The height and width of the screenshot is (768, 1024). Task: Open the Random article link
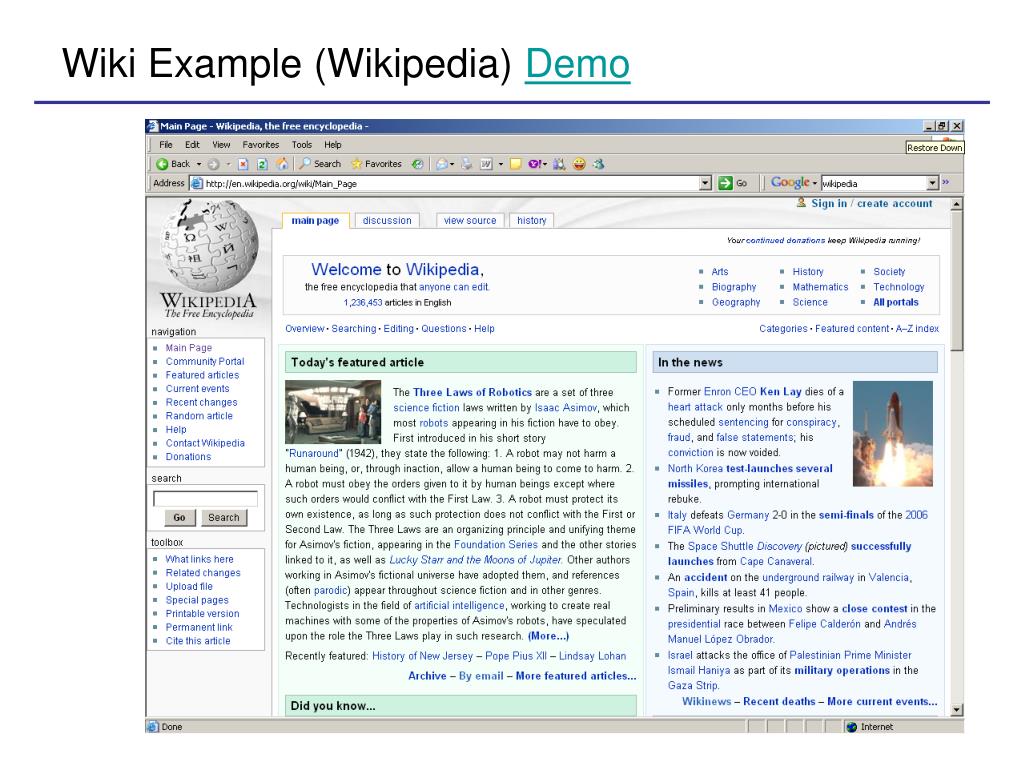(x=199, y=416)
